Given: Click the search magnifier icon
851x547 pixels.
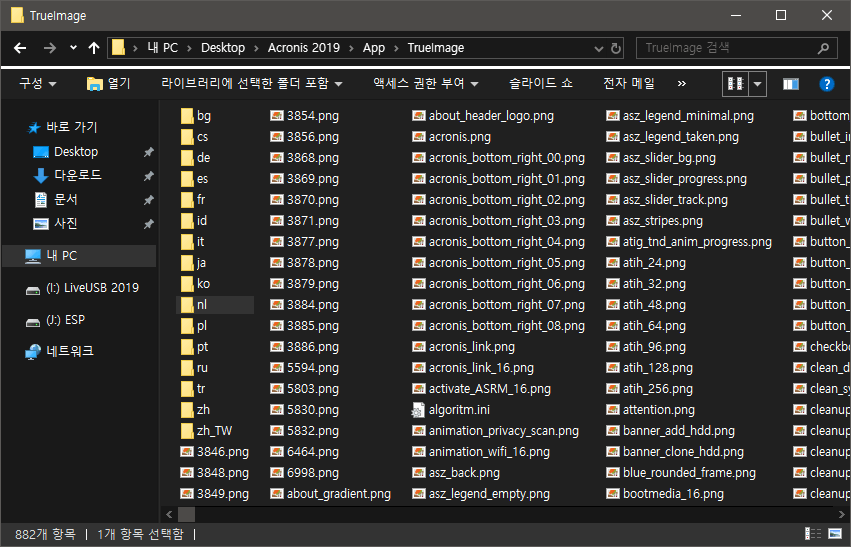Looking at the screenshot, I should click(x=823, y=48).
